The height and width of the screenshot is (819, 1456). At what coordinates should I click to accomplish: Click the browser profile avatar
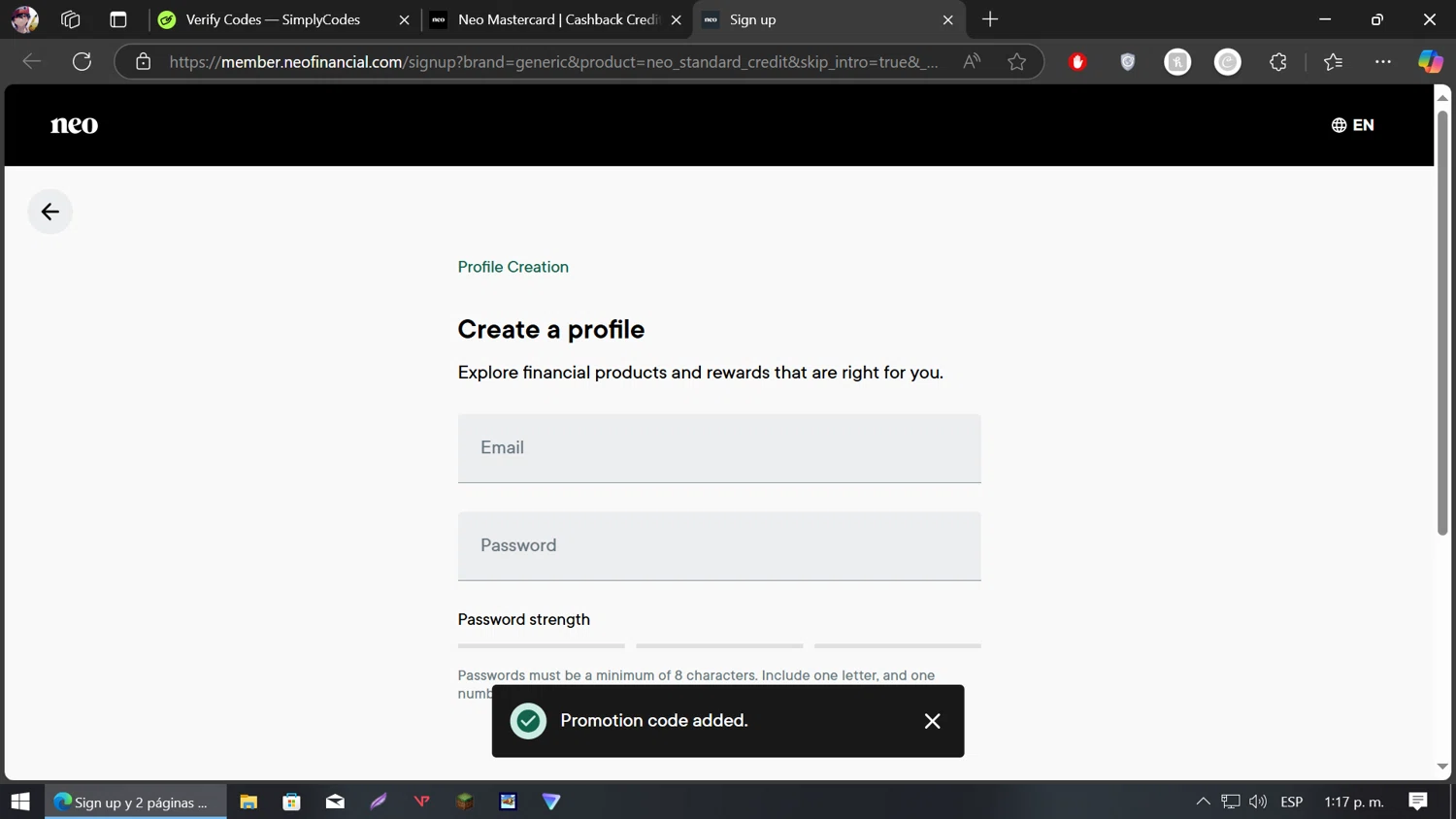tap(24, 19)
